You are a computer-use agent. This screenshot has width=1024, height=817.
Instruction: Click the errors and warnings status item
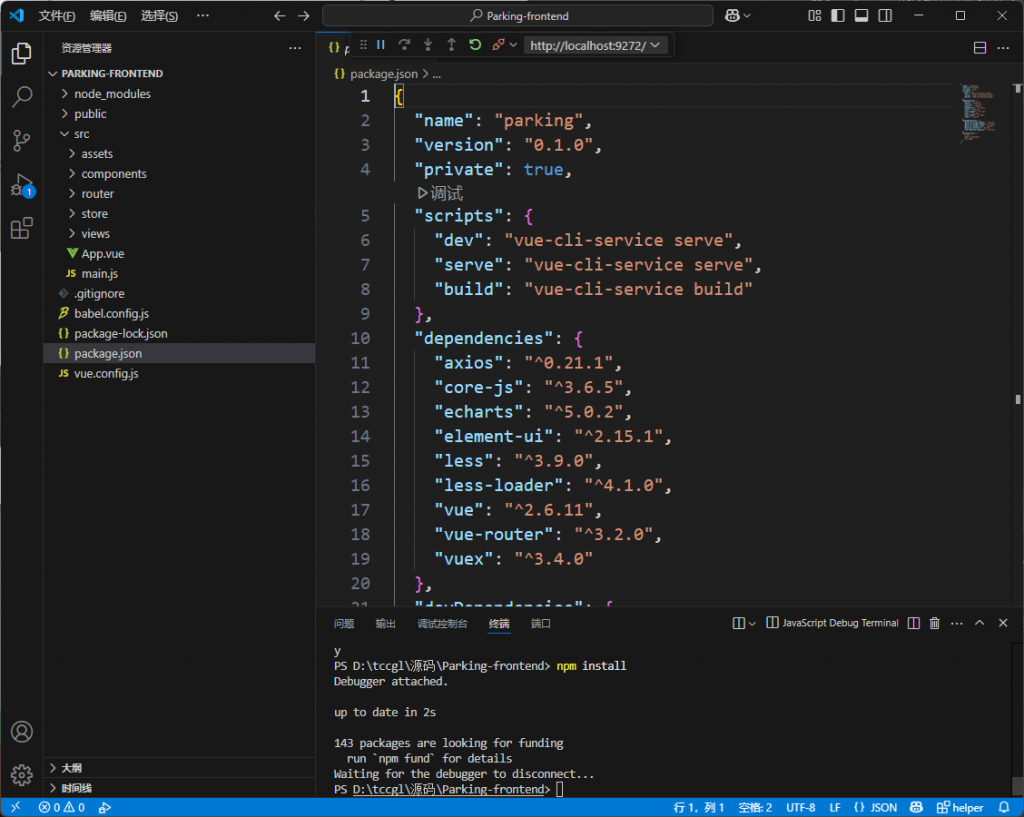[62, 808]
